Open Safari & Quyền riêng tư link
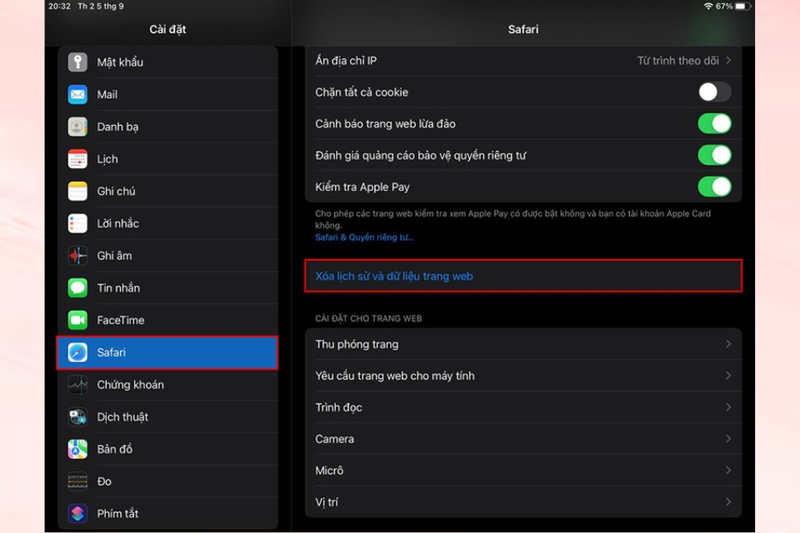The height and width of the screenshot is (533, 800). coord(364,237)
